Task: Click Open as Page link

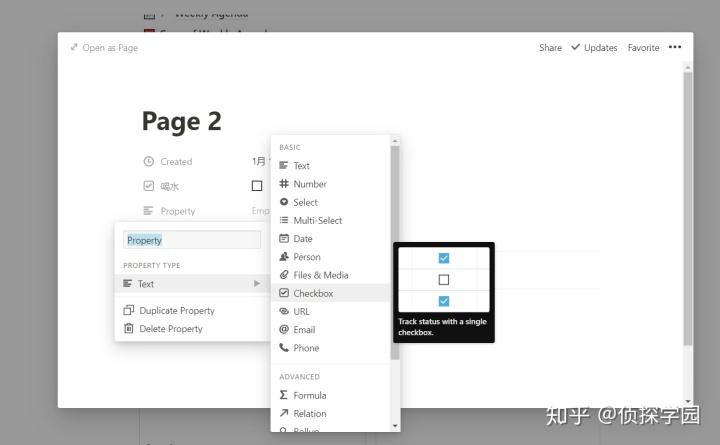Action: pos(104,47)
